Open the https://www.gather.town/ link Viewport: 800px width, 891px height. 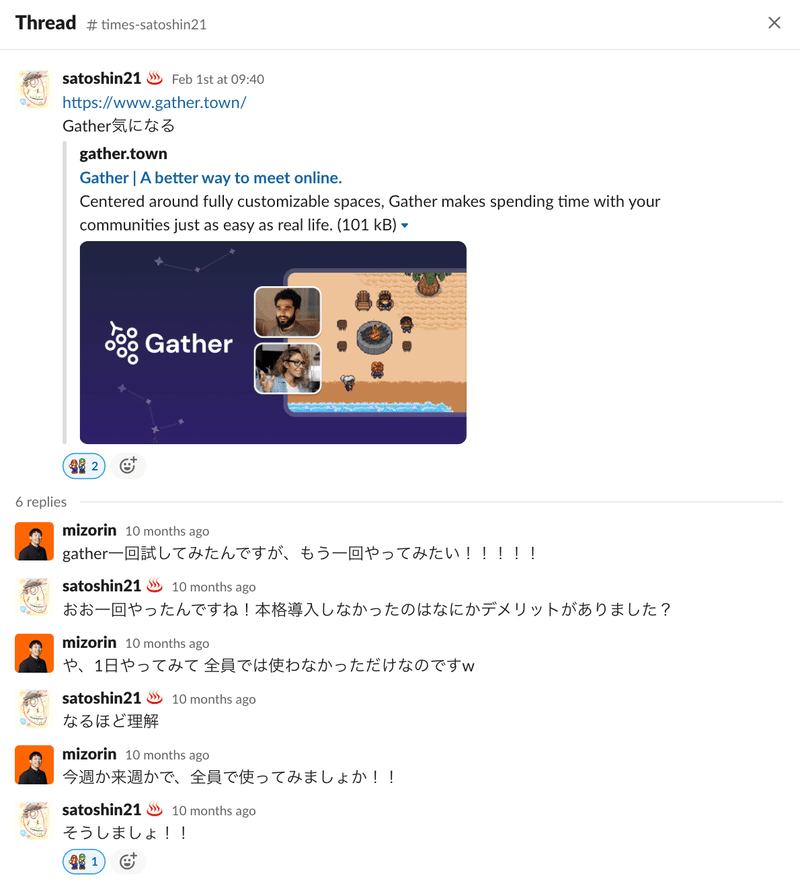(154, 102)
